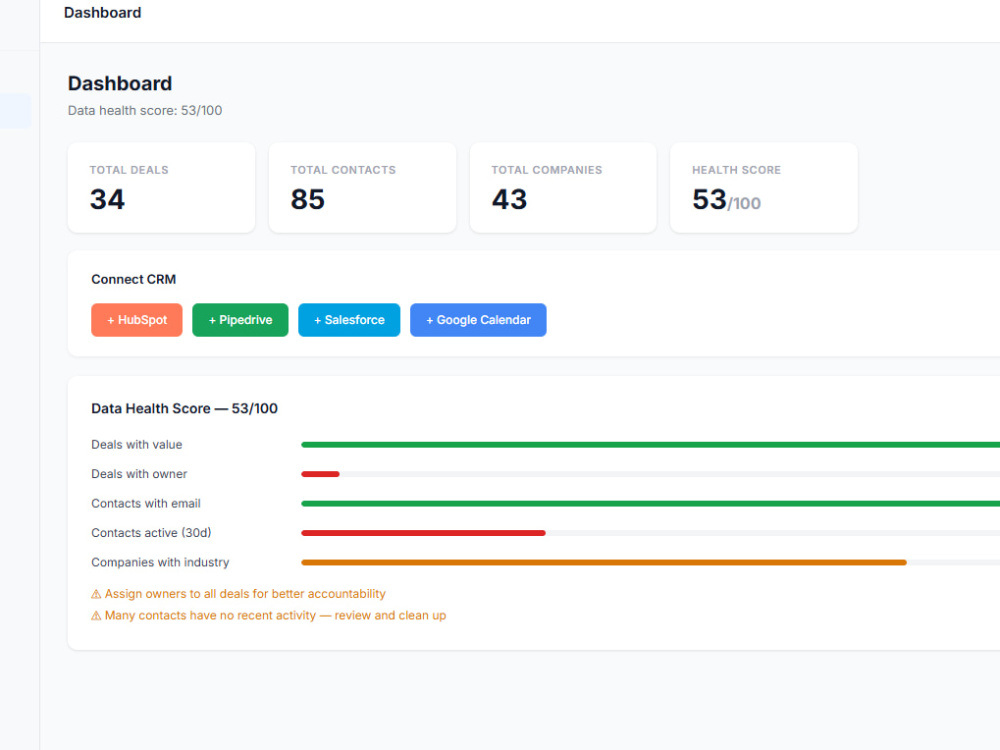Screen dimensions: 1000x750
Task: Click the 'Deals with value' label
Action: [x=136, y=445]
